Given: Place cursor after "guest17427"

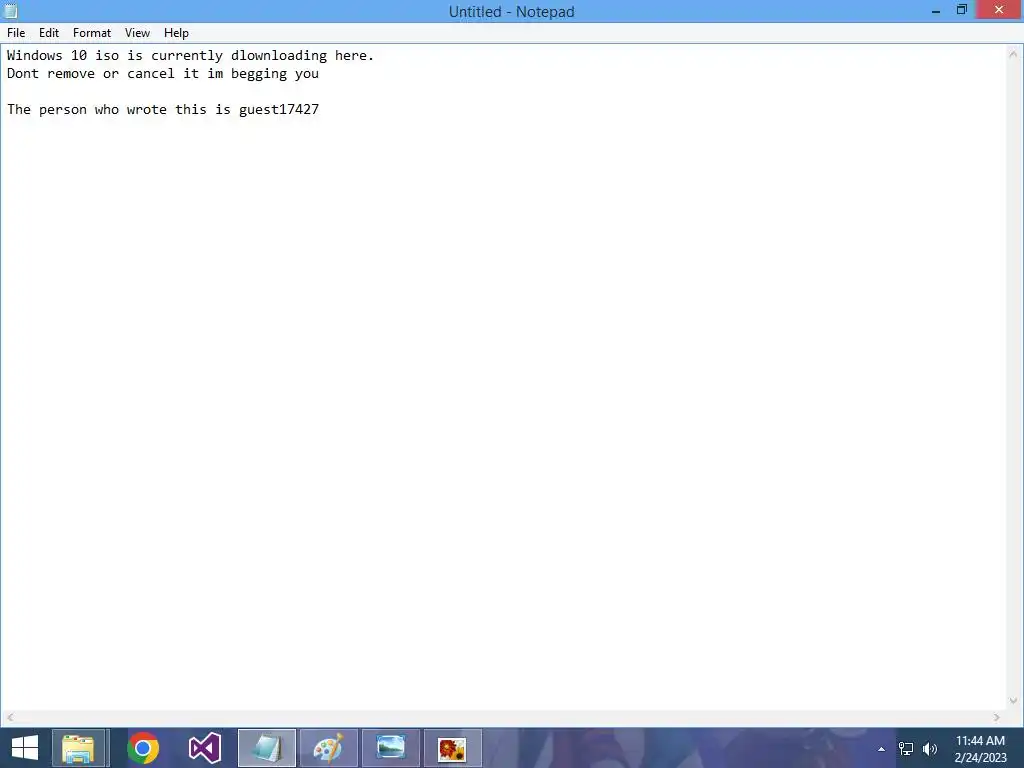Looking at the screenshot, I should click(320, 109).
